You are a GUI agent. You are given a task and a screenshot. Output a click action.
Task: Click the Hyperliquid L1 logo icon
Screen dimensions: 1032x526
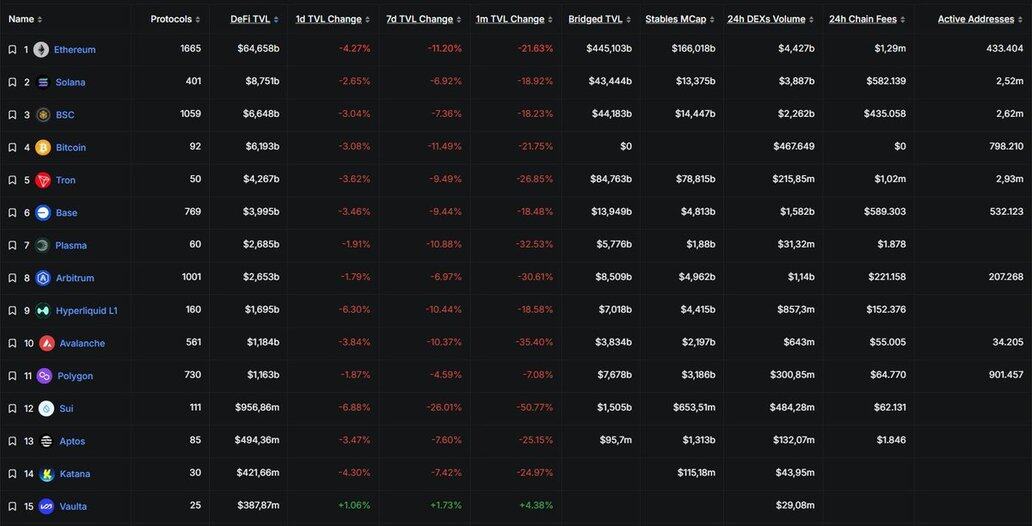[43, 311]
